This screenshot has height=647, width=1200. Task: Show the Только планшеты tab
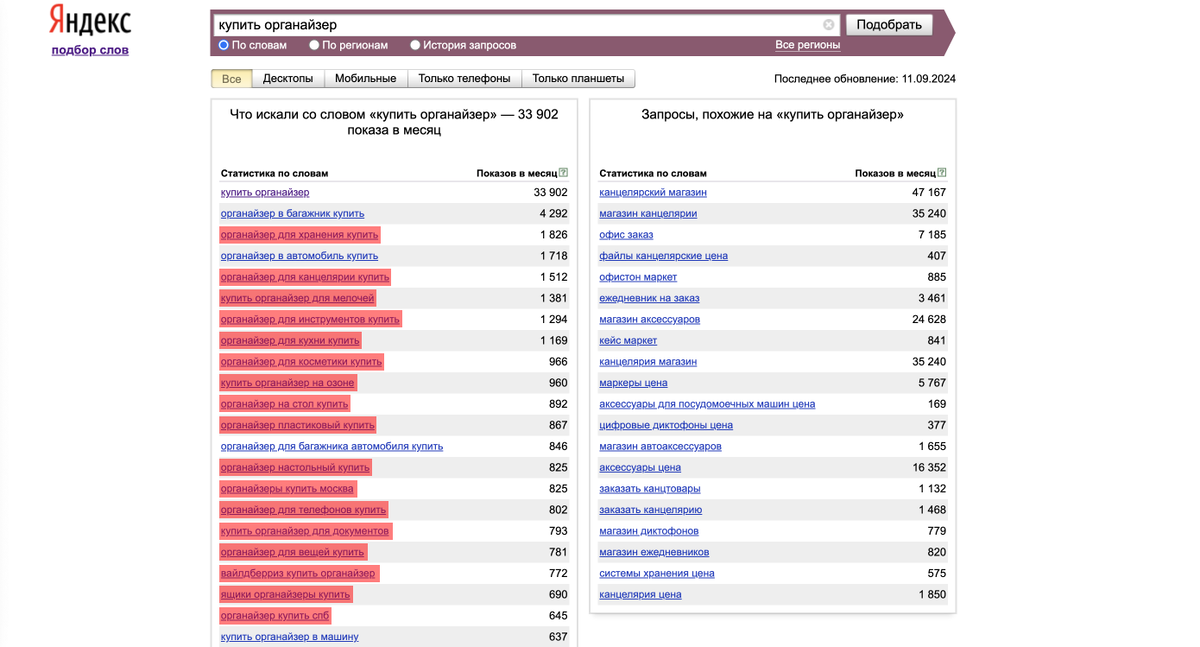click(x=578, y=79)
